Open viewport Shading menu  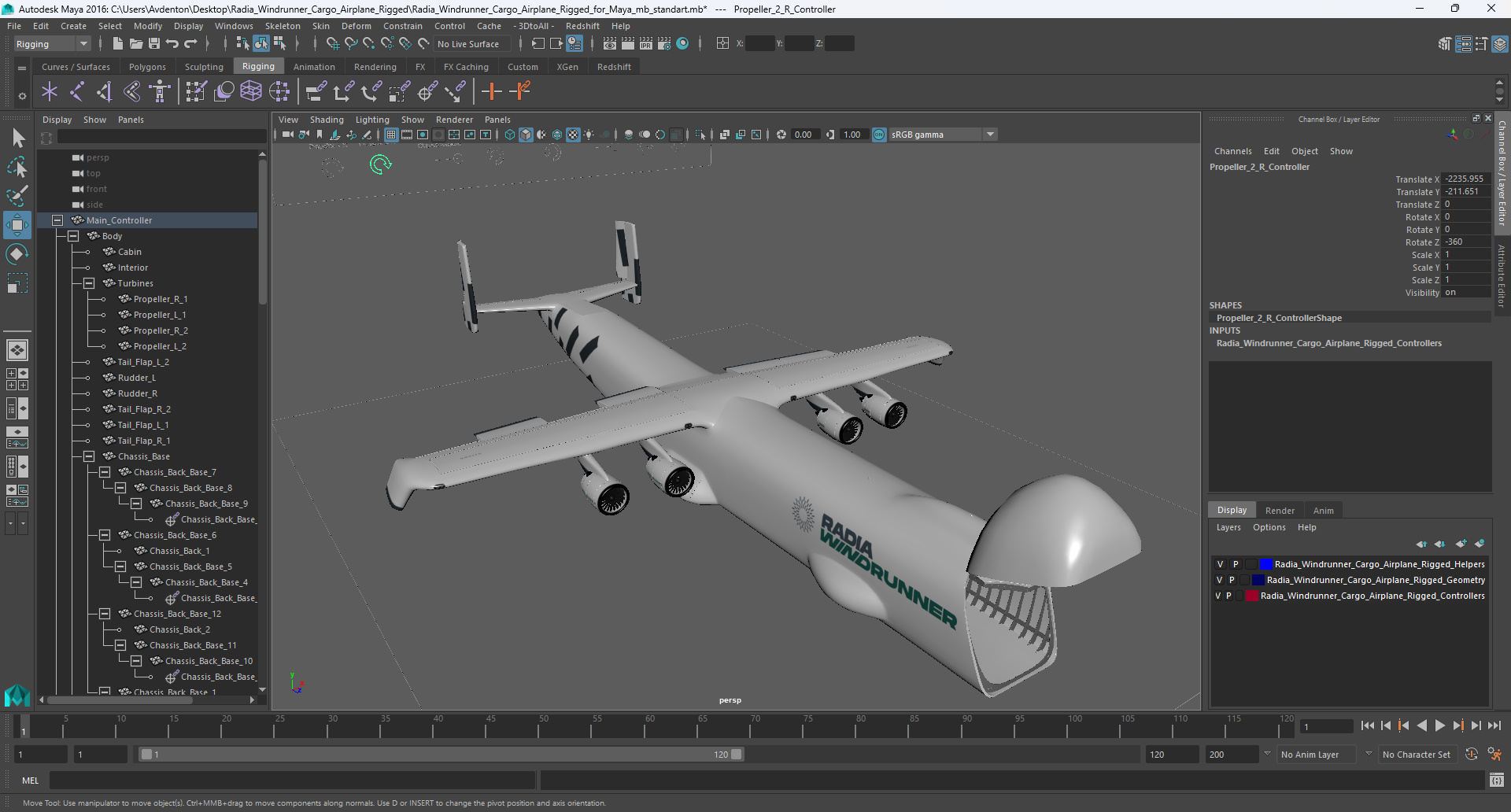tap(327, 120)
